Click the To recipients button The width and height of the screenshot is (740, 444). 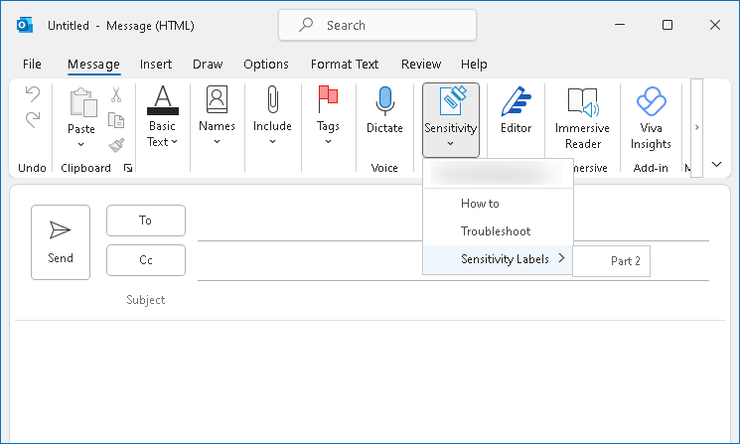point(146,220)
